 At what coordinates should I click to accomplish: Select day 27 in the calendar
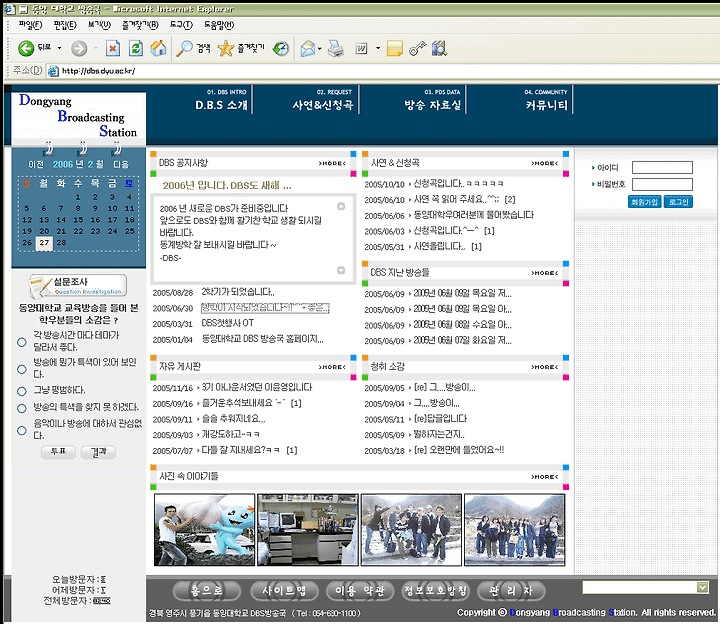44,243
